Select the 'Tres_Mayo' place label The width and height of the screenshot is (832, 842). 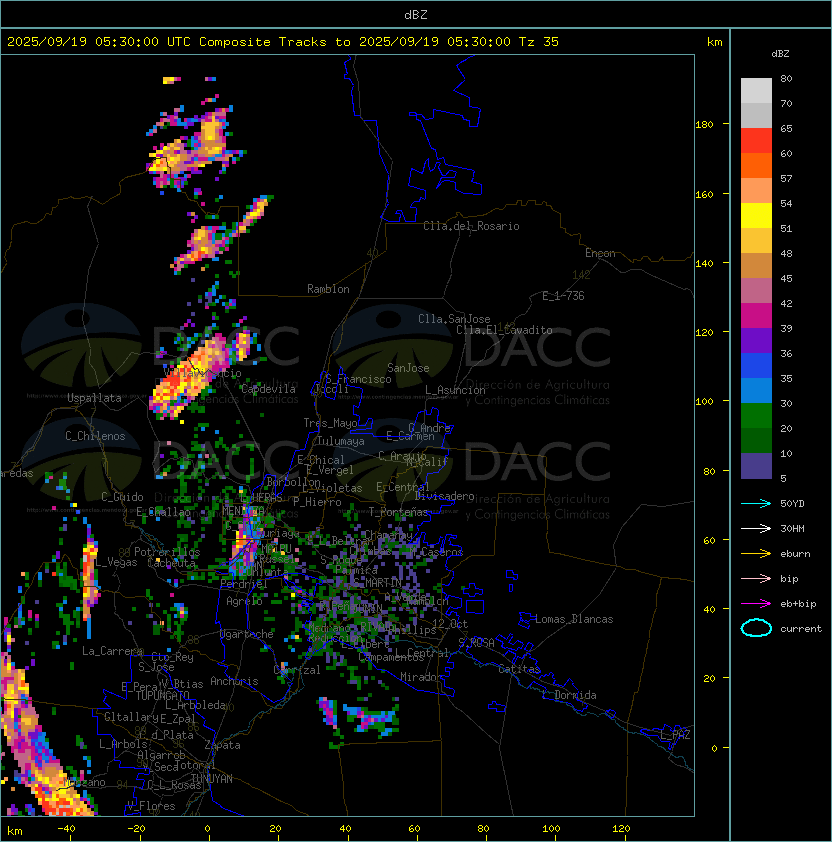pos(330,423)
